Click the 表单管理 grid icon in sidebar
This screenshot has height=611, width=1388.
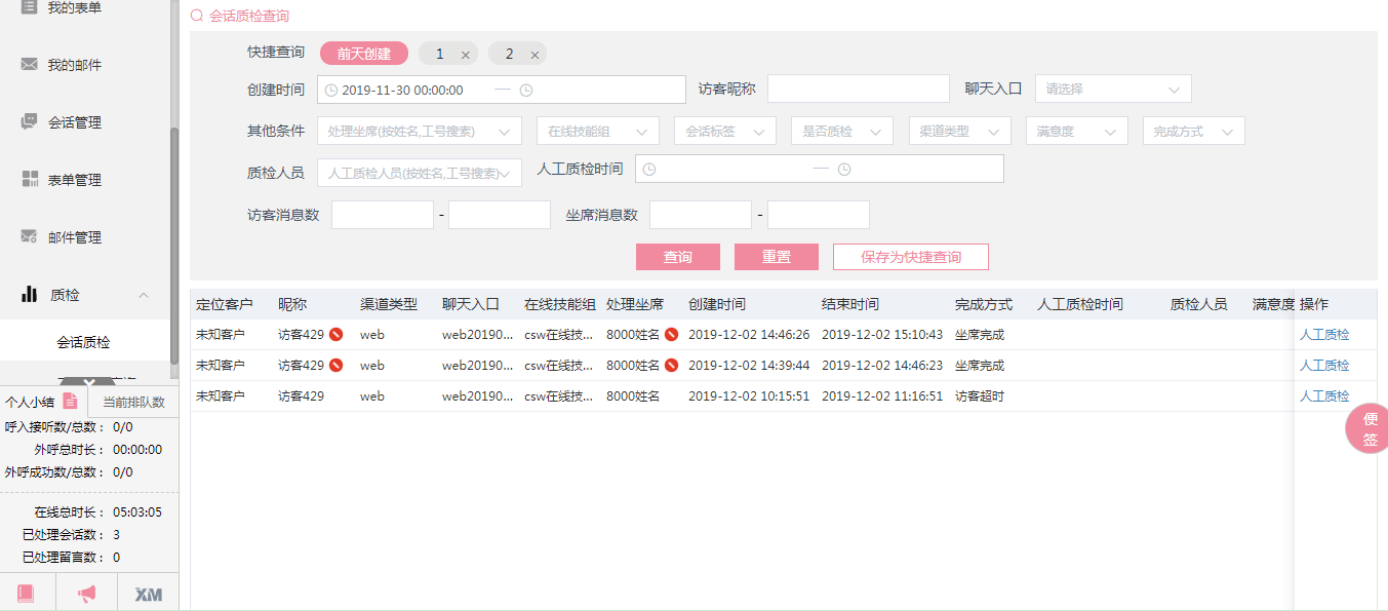pos(29,179)
